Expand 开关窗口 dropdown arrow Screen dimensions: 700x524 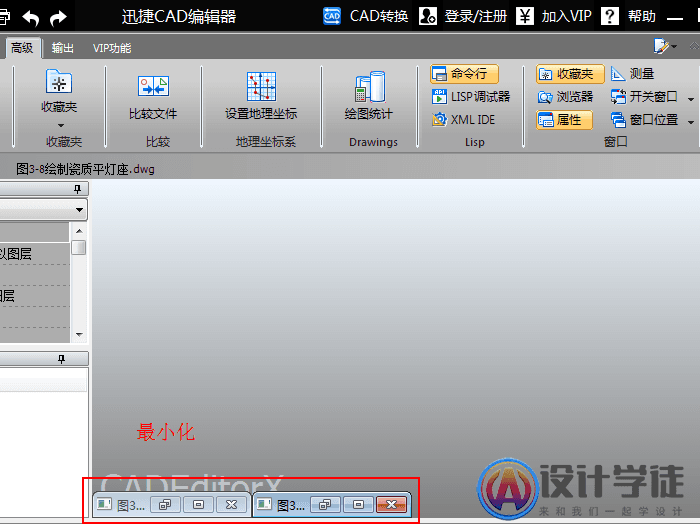pyautogui.click(x=691, y=99)
